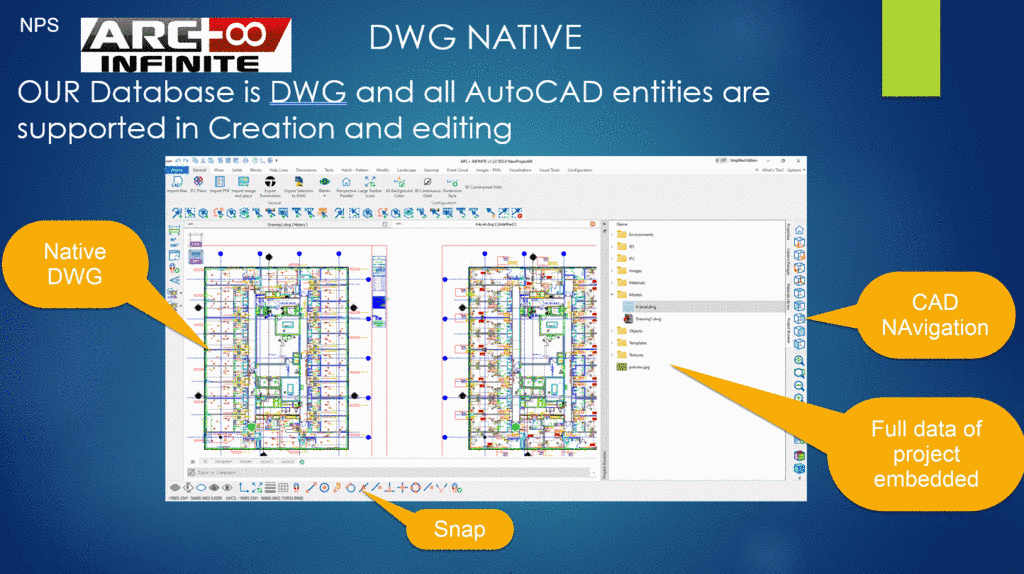This screenshot has height=574, width=1024.
Task: Toggle Large Toolbar Icons option
Action: [x=370, y=186]
